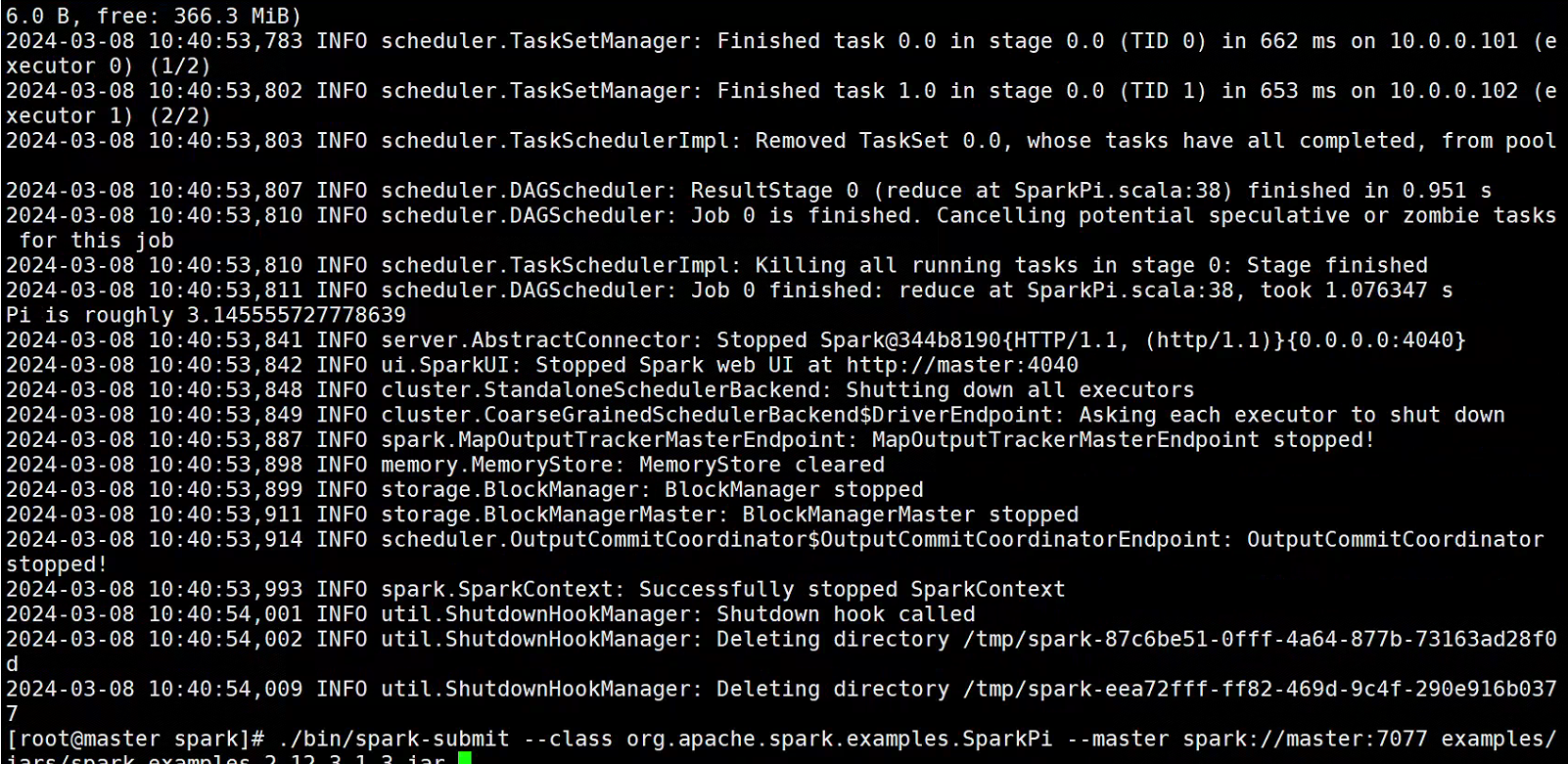The width and height of the screenshot is (1568, 764).
Task: Click 'took 1.076347 s' job duration text
Action: pyautogui.click(x=1357, y=291)
